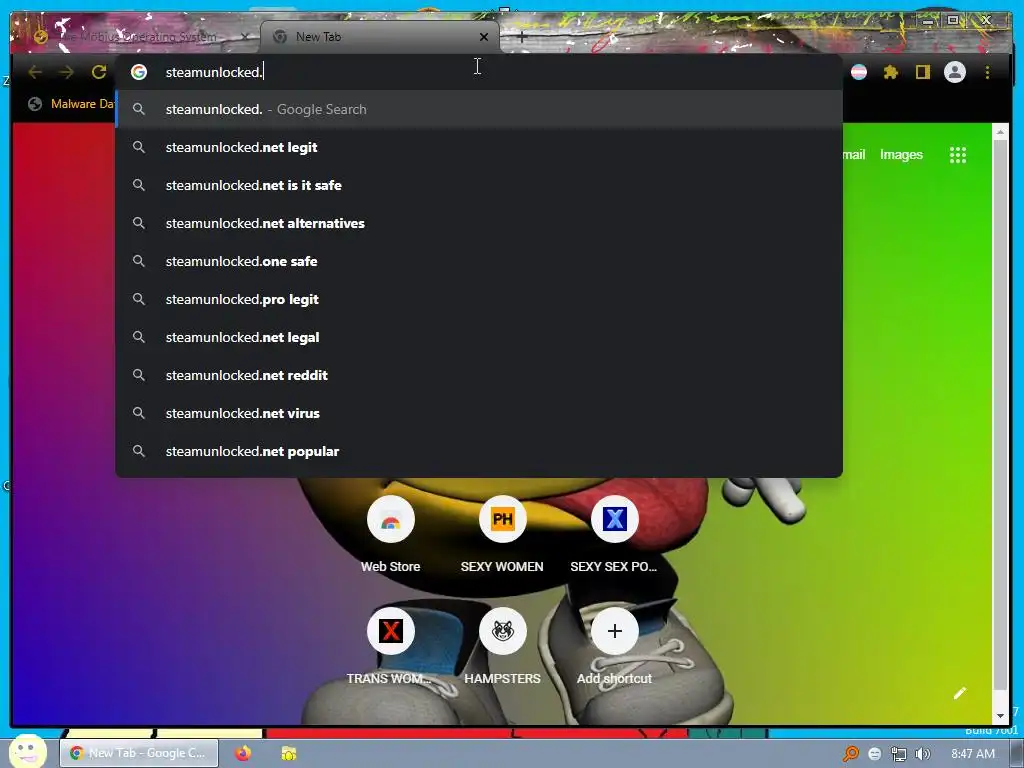The width and height of the screenshot is (1024, 768).
Task: Select the 'steamunlocked.net legal' suggestion
Action: point(479,337)
